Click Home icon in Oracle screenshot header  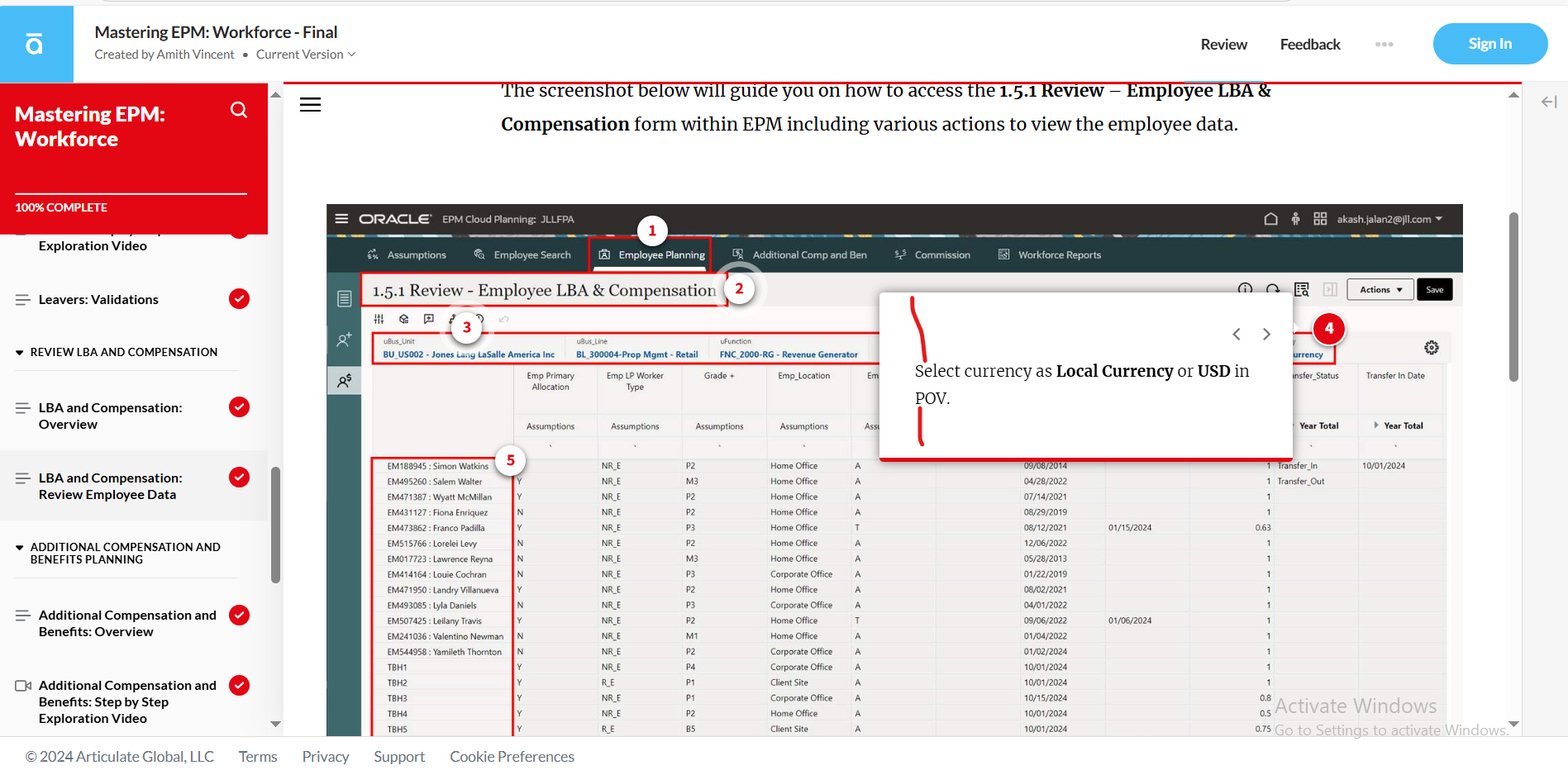pyautogui.click(x=1271, y=219)
